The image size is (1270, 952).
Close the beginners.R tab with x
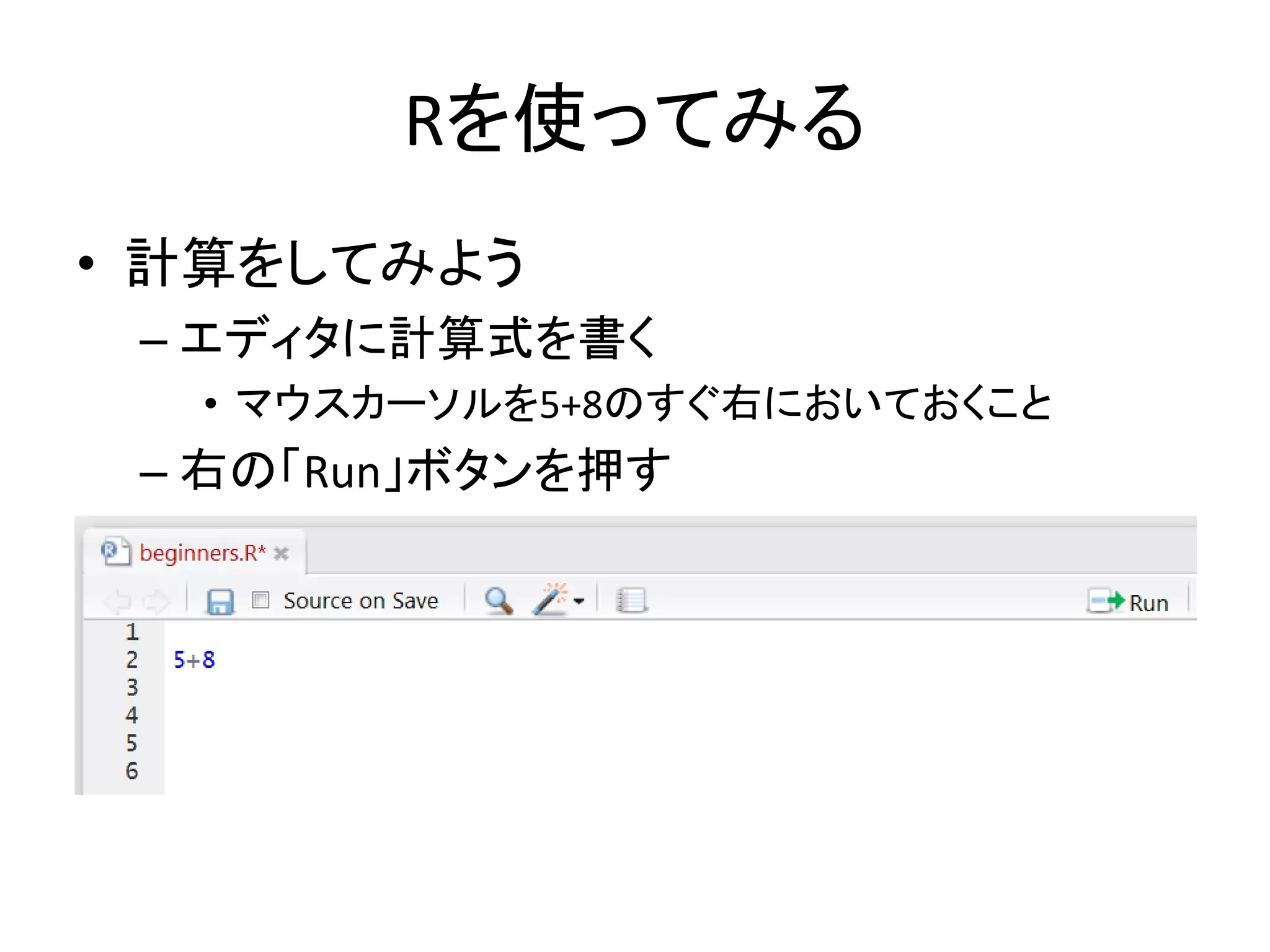point(281,553)
